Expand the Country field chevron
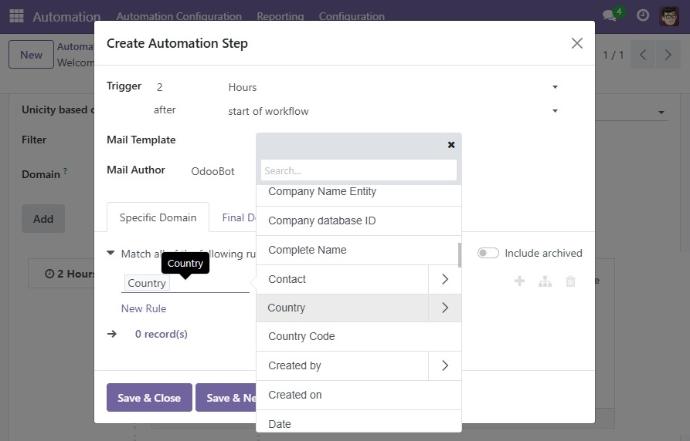This screenshot has height=441, width=690. 444,308
